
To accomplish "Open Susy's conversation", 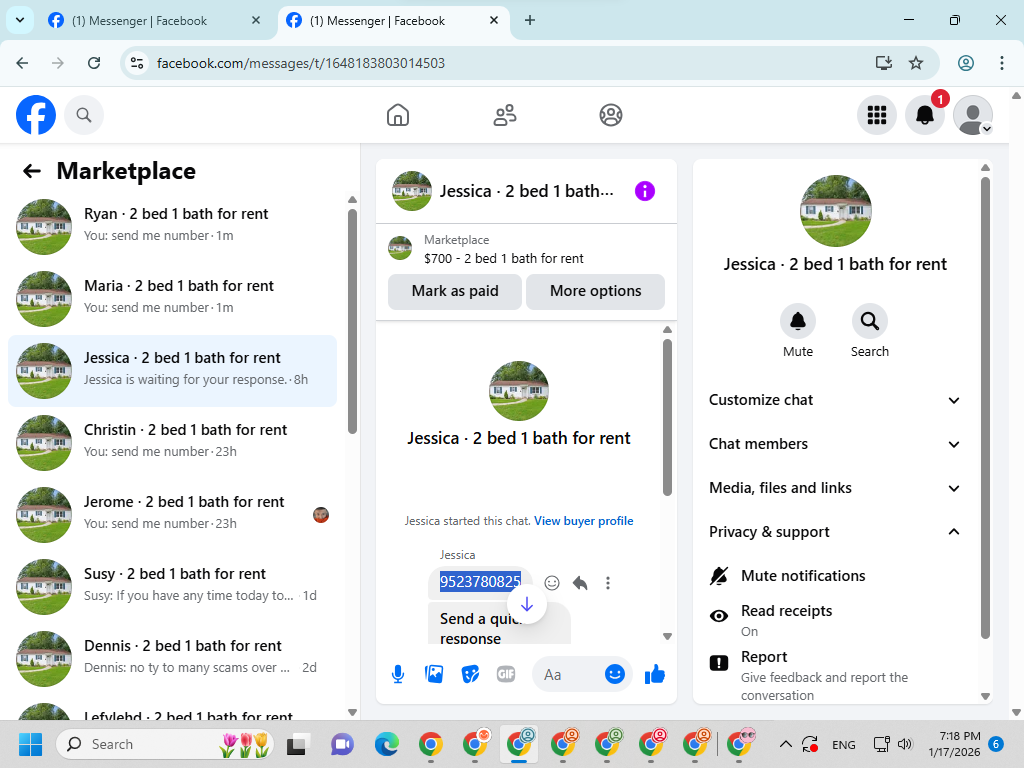I will click(x=172, y=586).
